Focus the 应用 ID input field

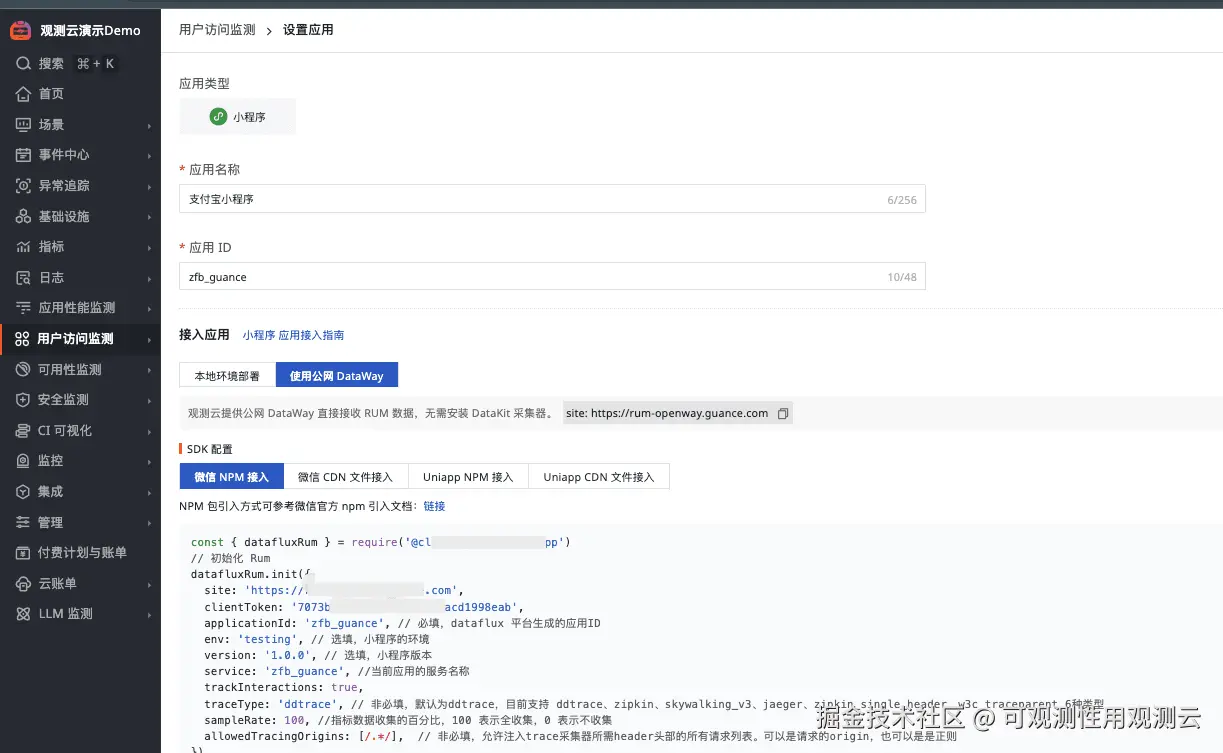(x=552, y=276)
